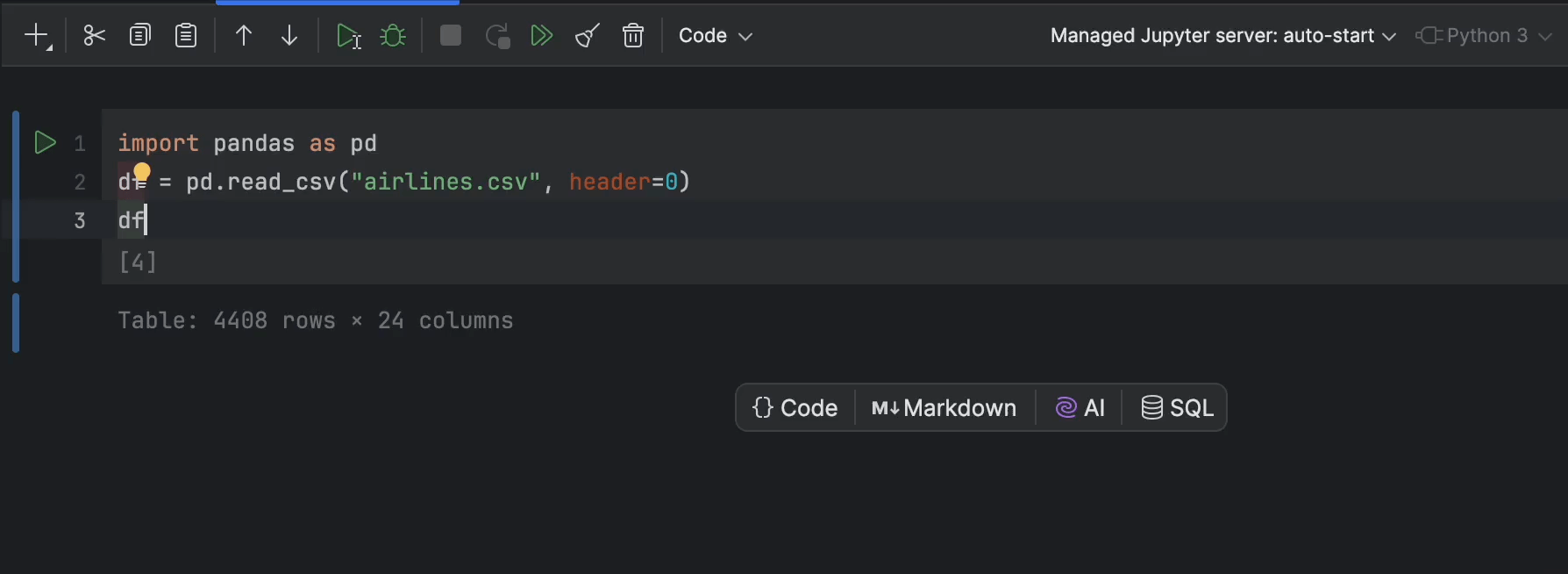This screenshot has height=574, width=1568.
Task: Clear outputs with broom icon
Action: 587,36
